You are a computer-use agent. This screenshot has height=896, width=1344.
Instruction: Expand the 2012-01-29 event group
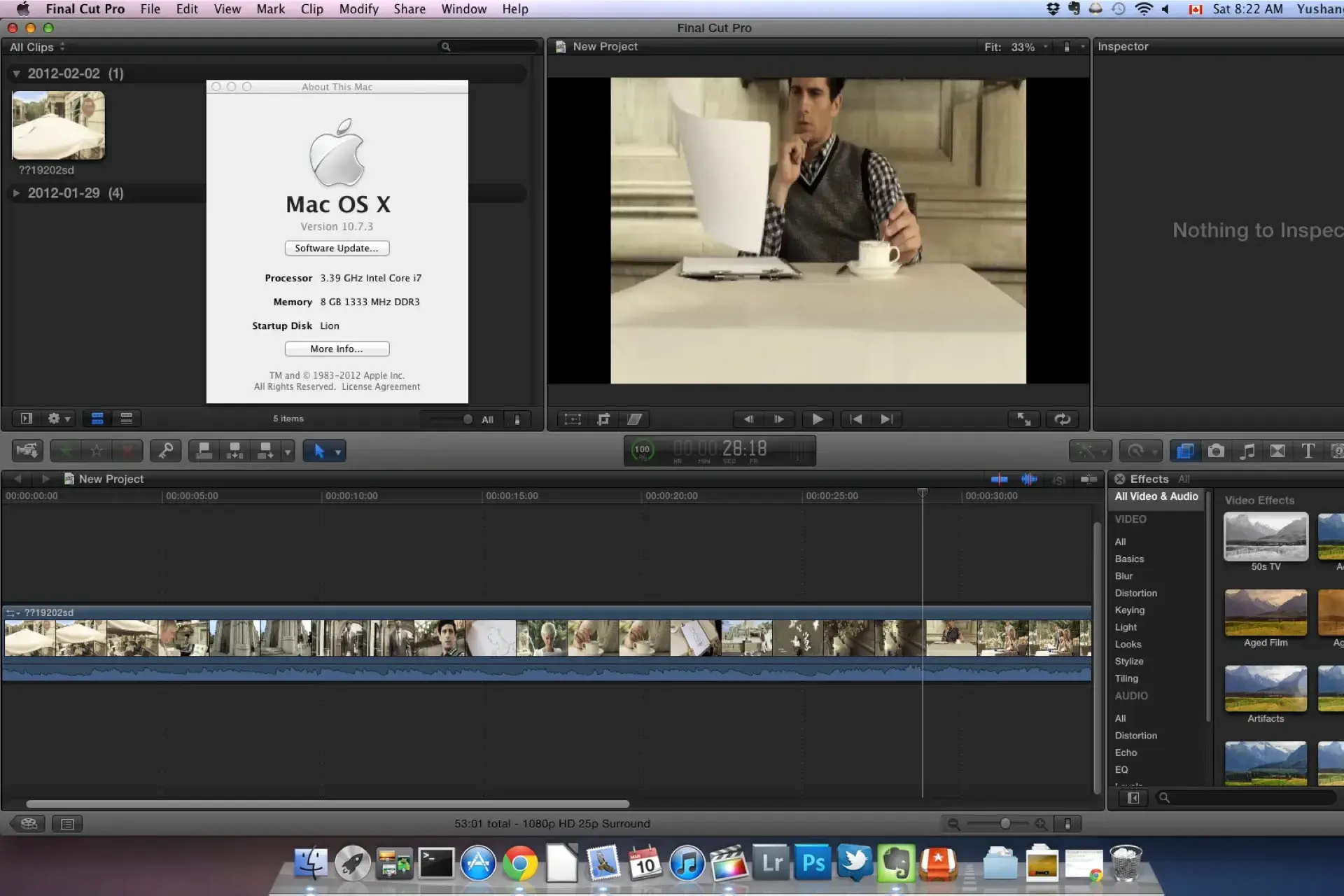(16, 193)
